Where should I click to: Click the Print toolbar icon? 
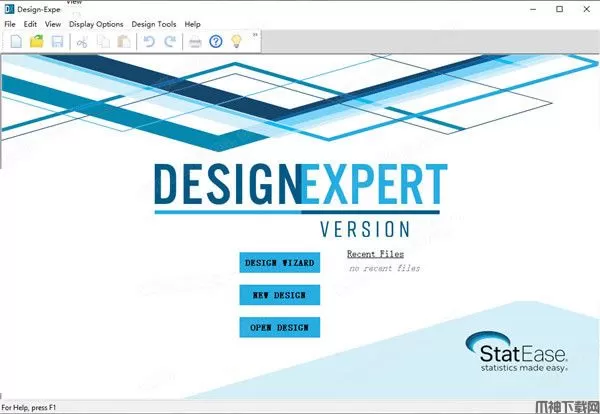195,41
